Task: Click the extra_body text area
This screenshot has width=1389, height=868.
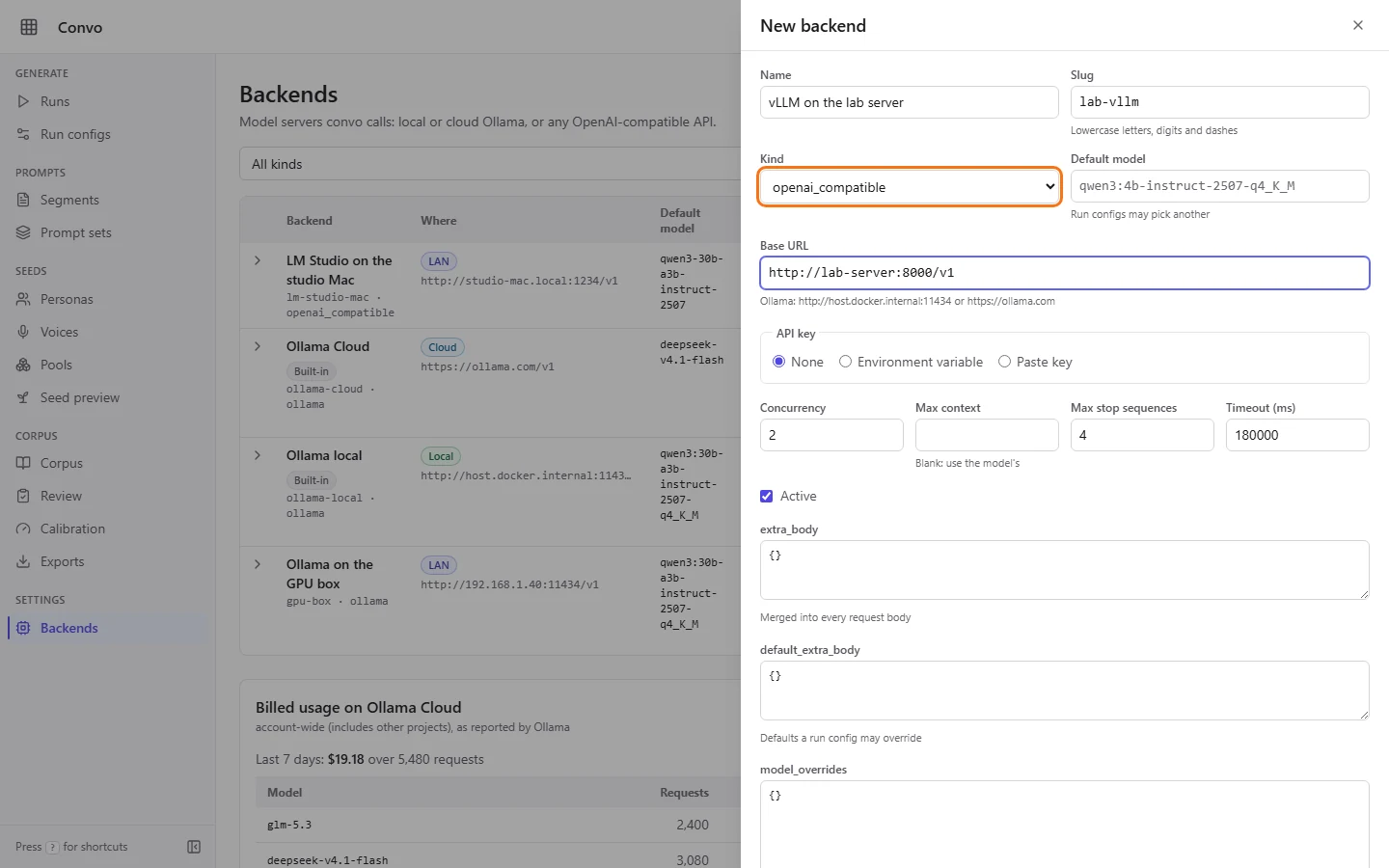Action: pos(1065,570)
